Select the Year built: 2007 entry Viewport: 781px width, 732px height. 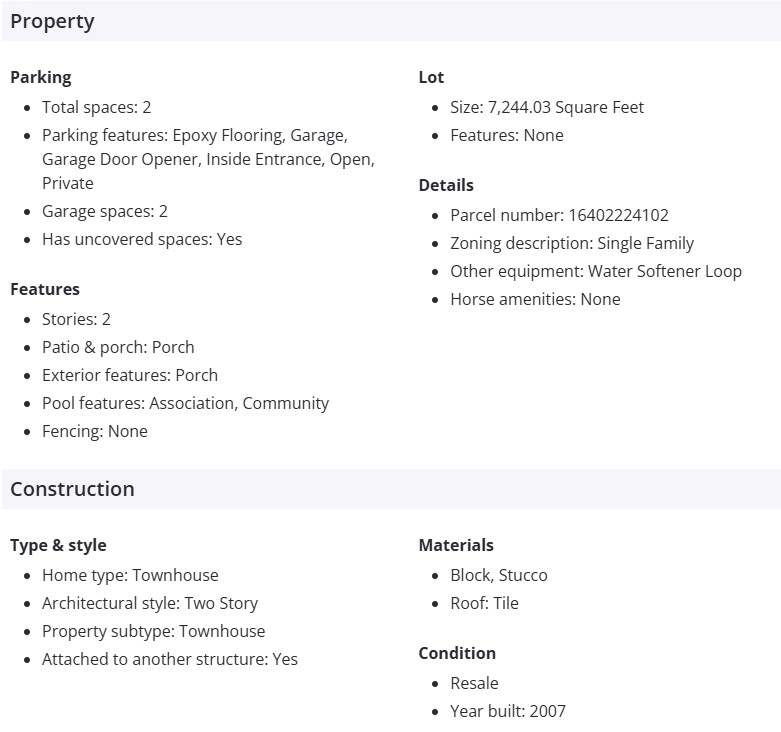(x=508, y=711)
